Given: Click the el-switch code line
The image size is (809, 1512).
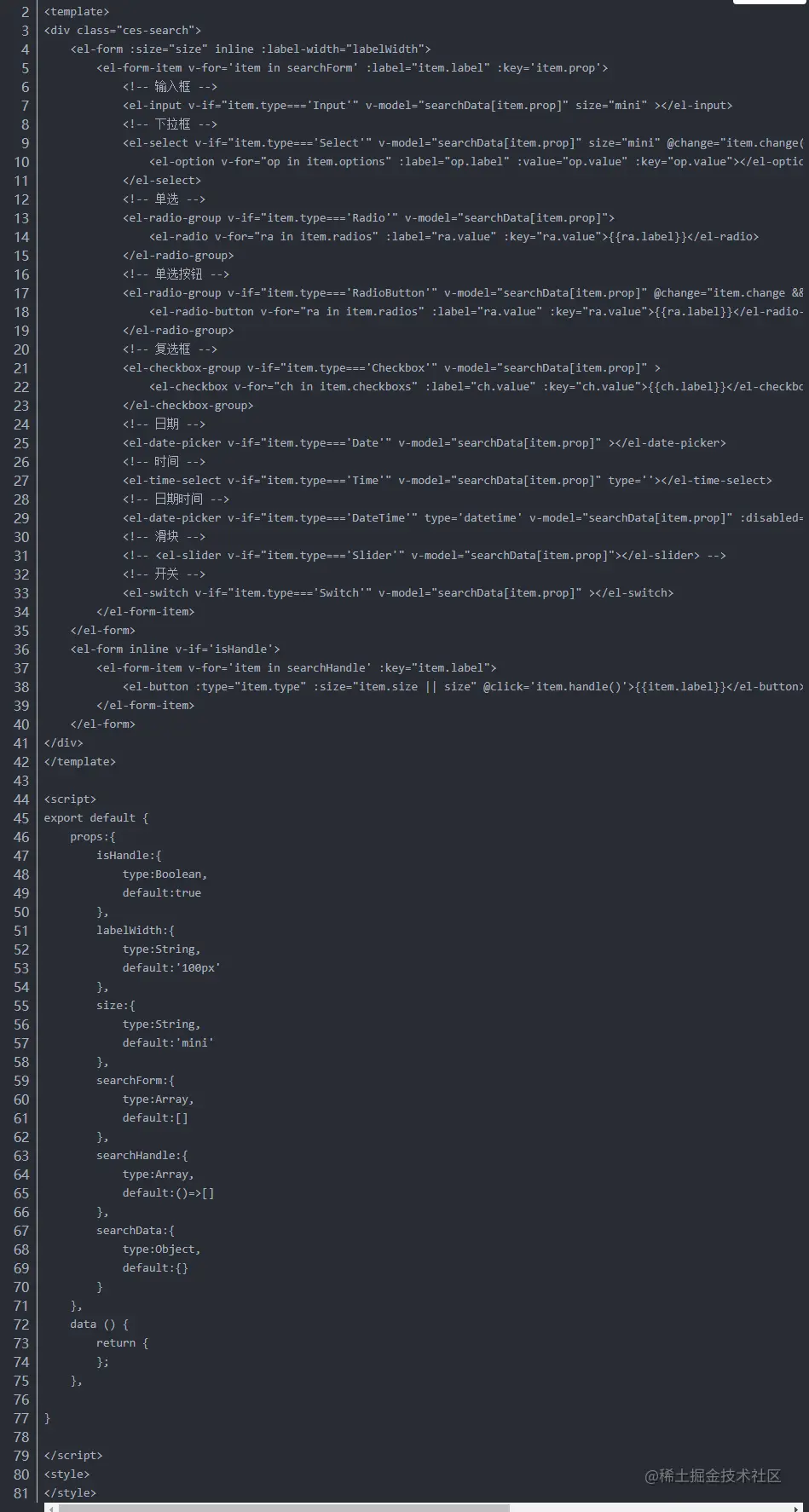Looking at the screenshot, I should click(x=398, y=593).
